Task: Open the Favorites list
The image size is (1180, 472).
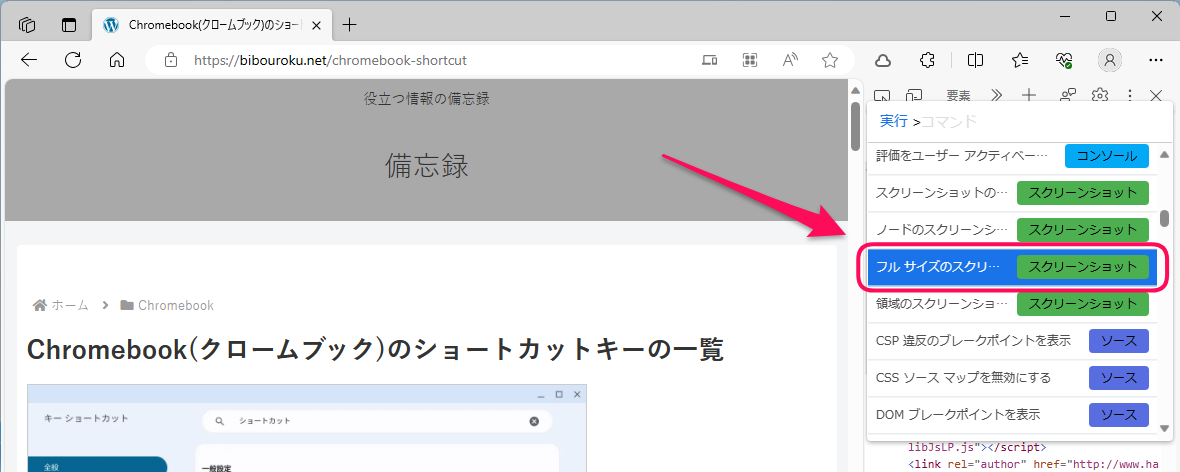Action: tap(1020, 60)
